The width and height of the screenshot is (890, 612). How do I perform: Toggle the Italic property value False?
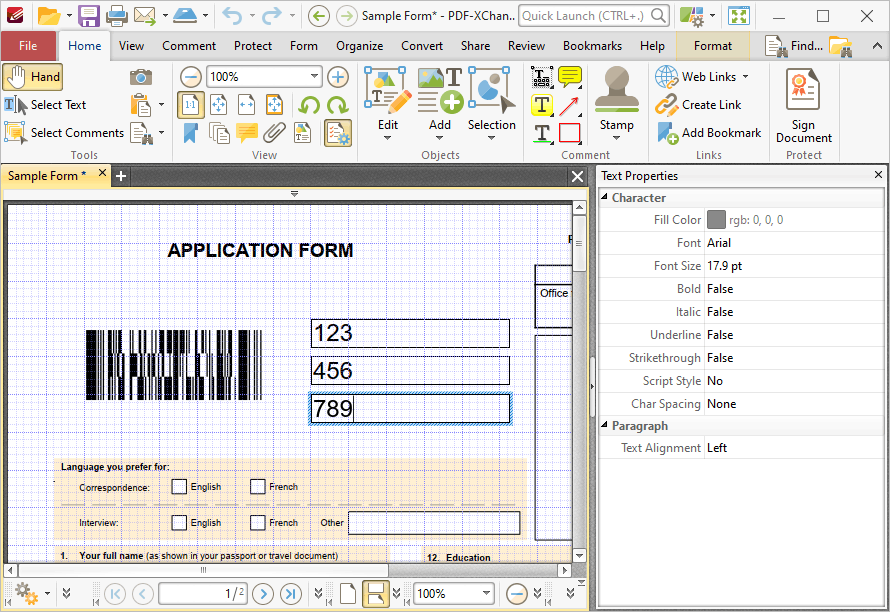[720, 312]
